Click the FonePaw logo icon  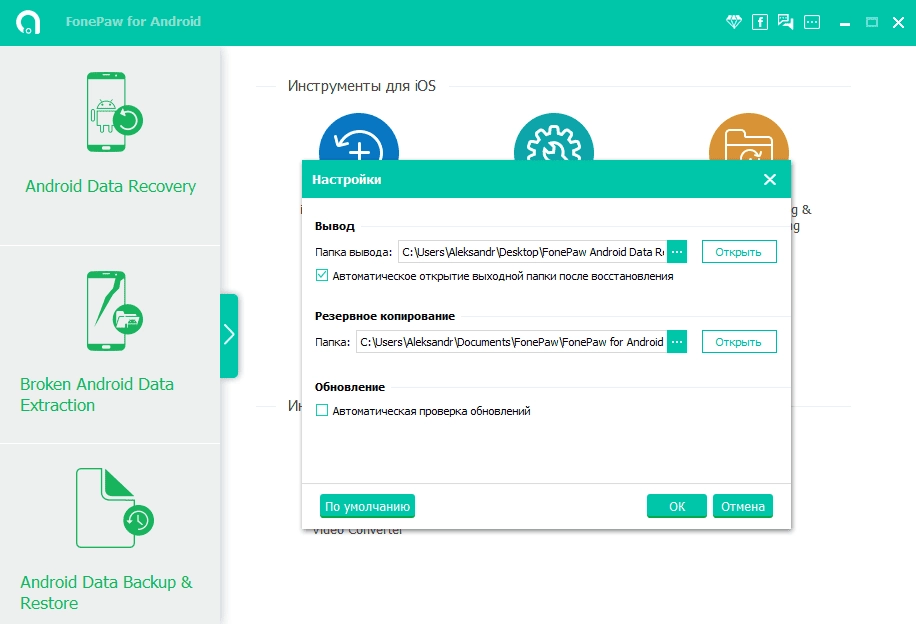pos(27,22)
